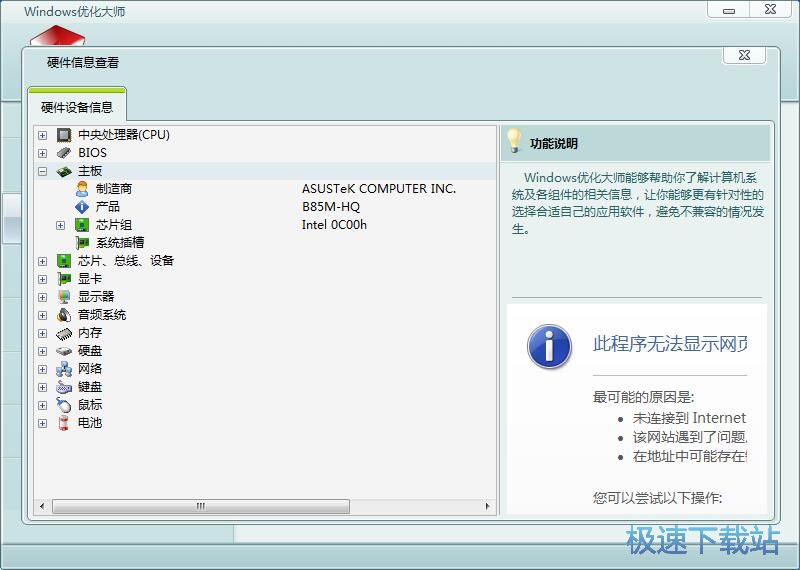Click the chipset (芯片组) icon
The height and width of the screenshot is (570, 800).
[82, 225]
